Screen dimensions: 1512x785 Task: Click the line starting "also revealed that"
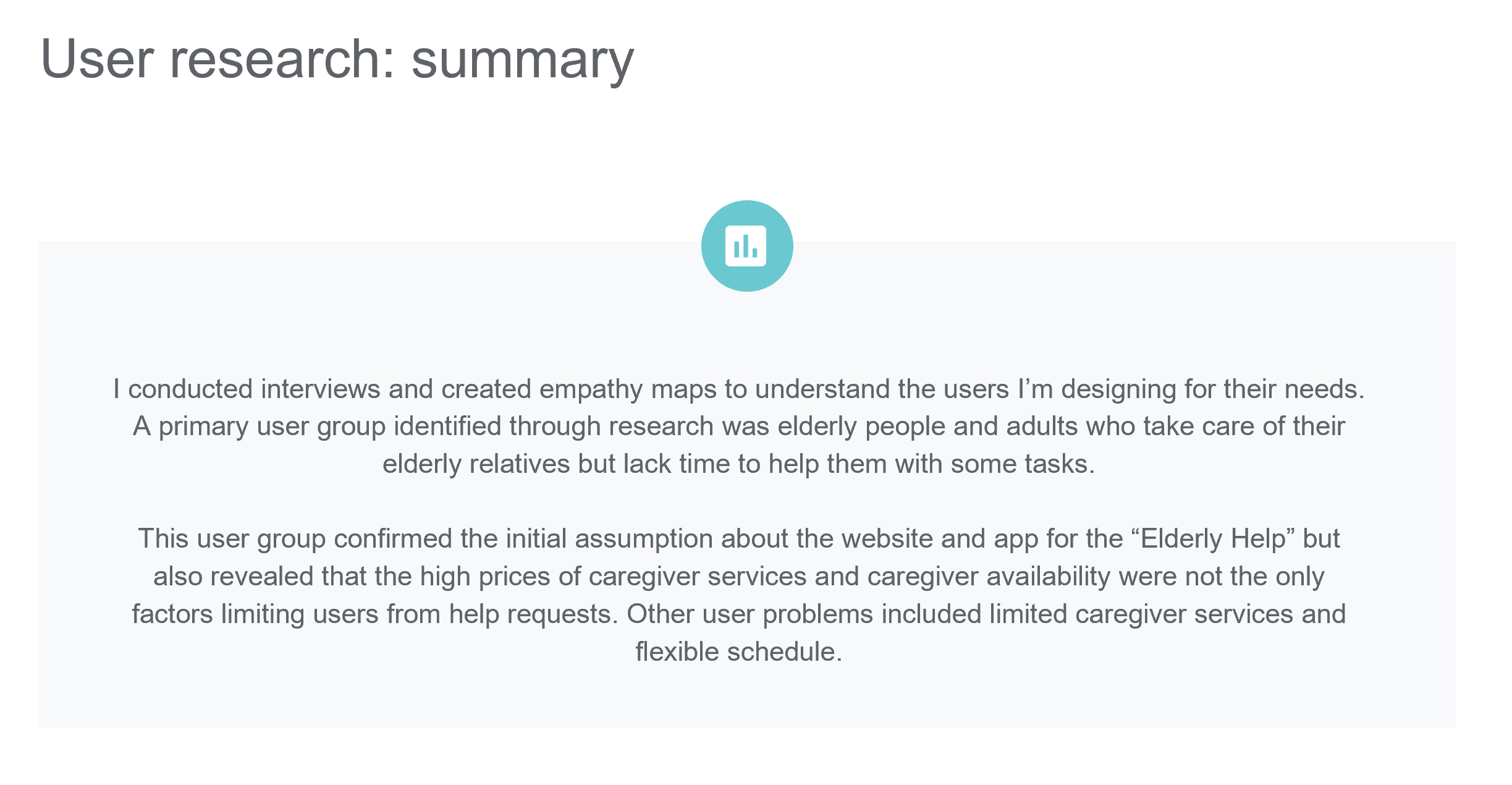click(x=739, y=577)
